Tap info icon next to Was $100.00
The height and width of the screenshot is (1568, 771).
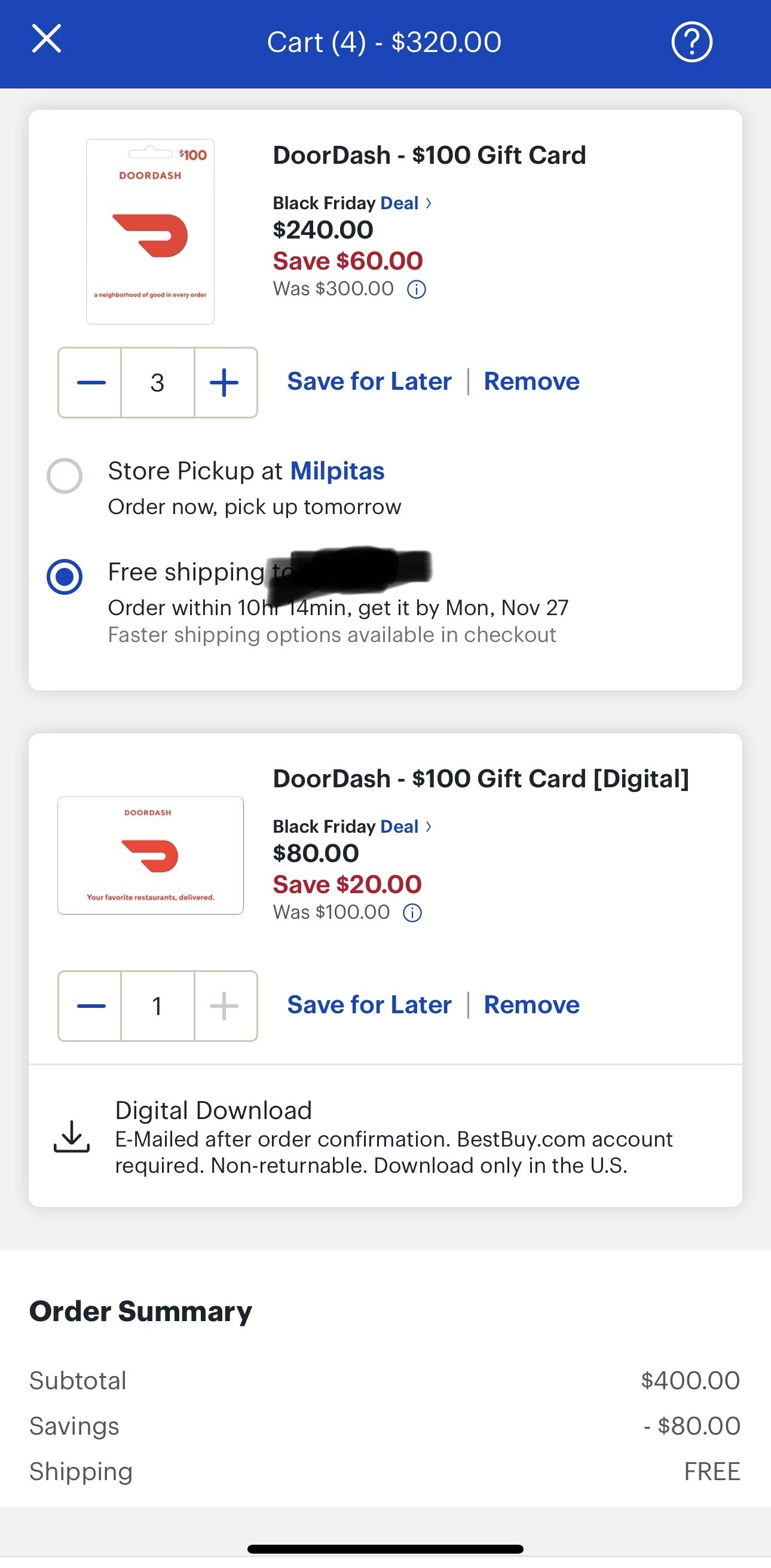click(x=412, y=912)
